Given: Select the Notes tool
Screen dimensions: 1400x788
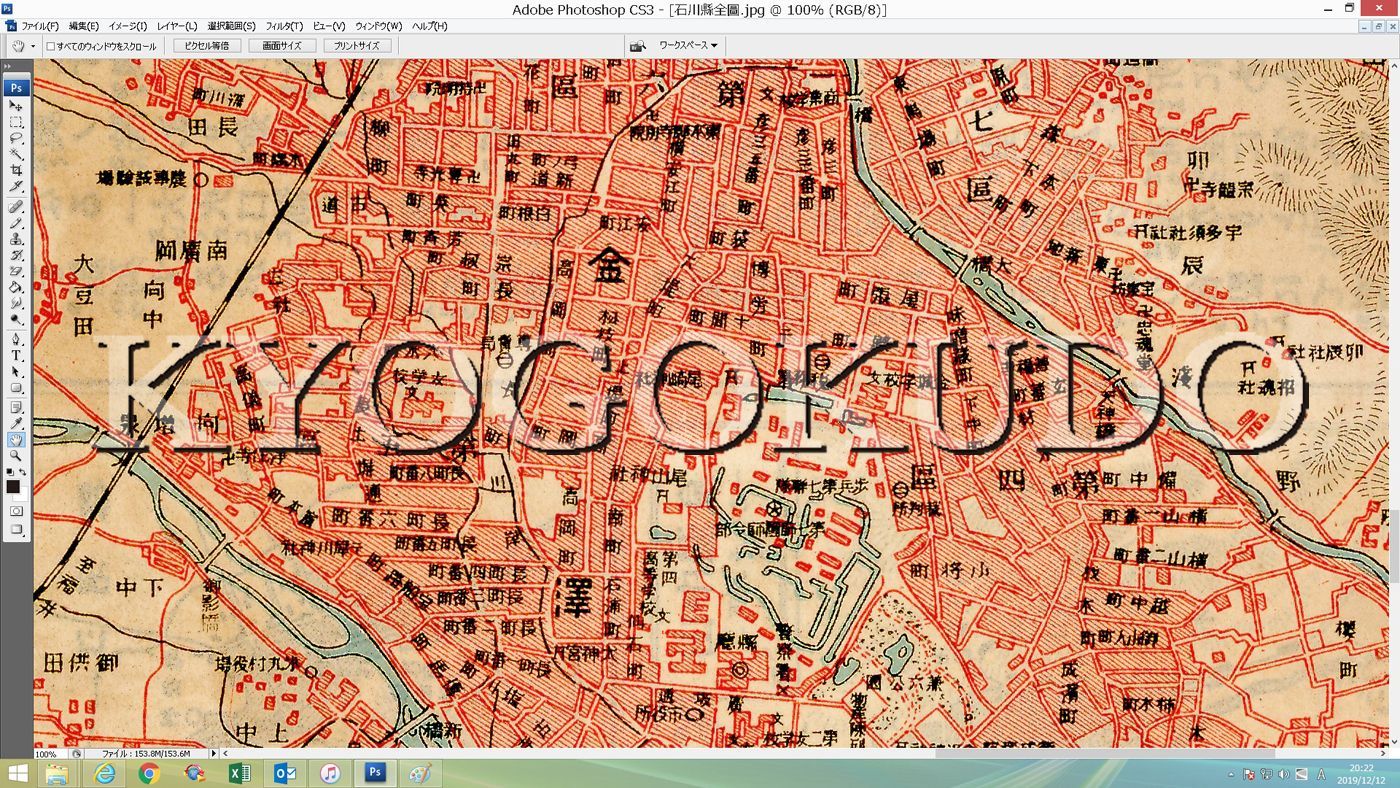Looking at the screenshot, I should pos(16,407).
